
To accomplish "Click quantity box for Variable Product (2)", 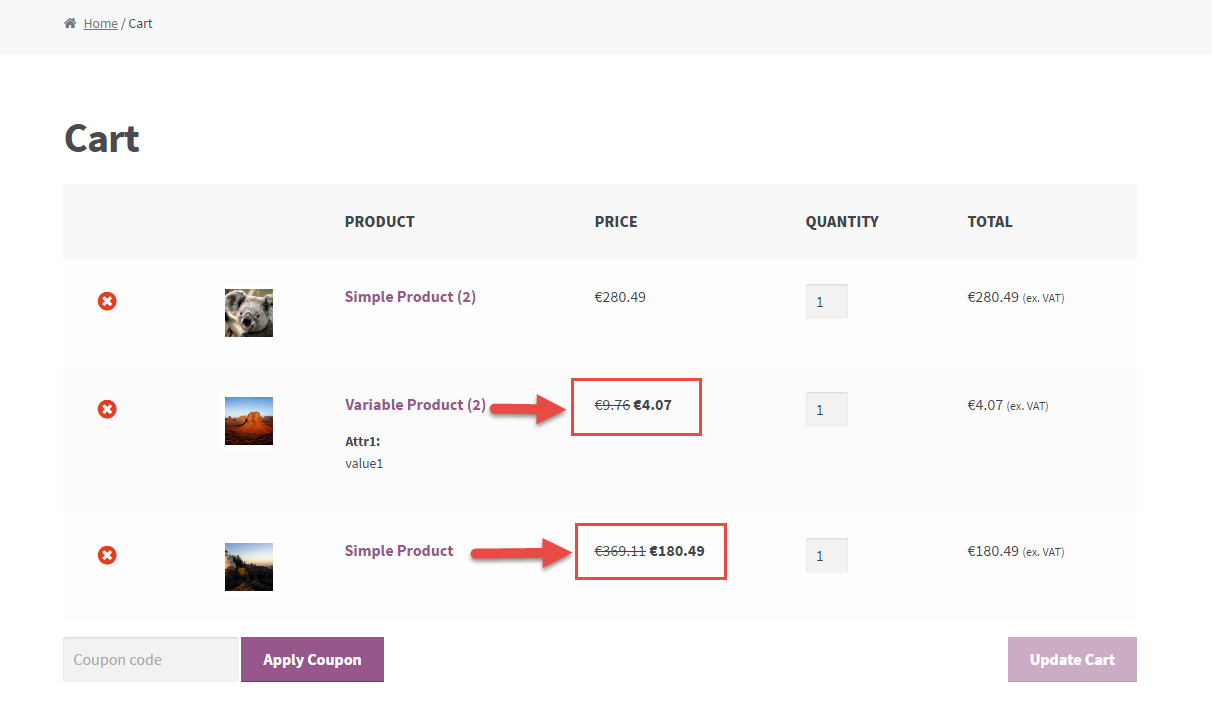I will (826, 409).
